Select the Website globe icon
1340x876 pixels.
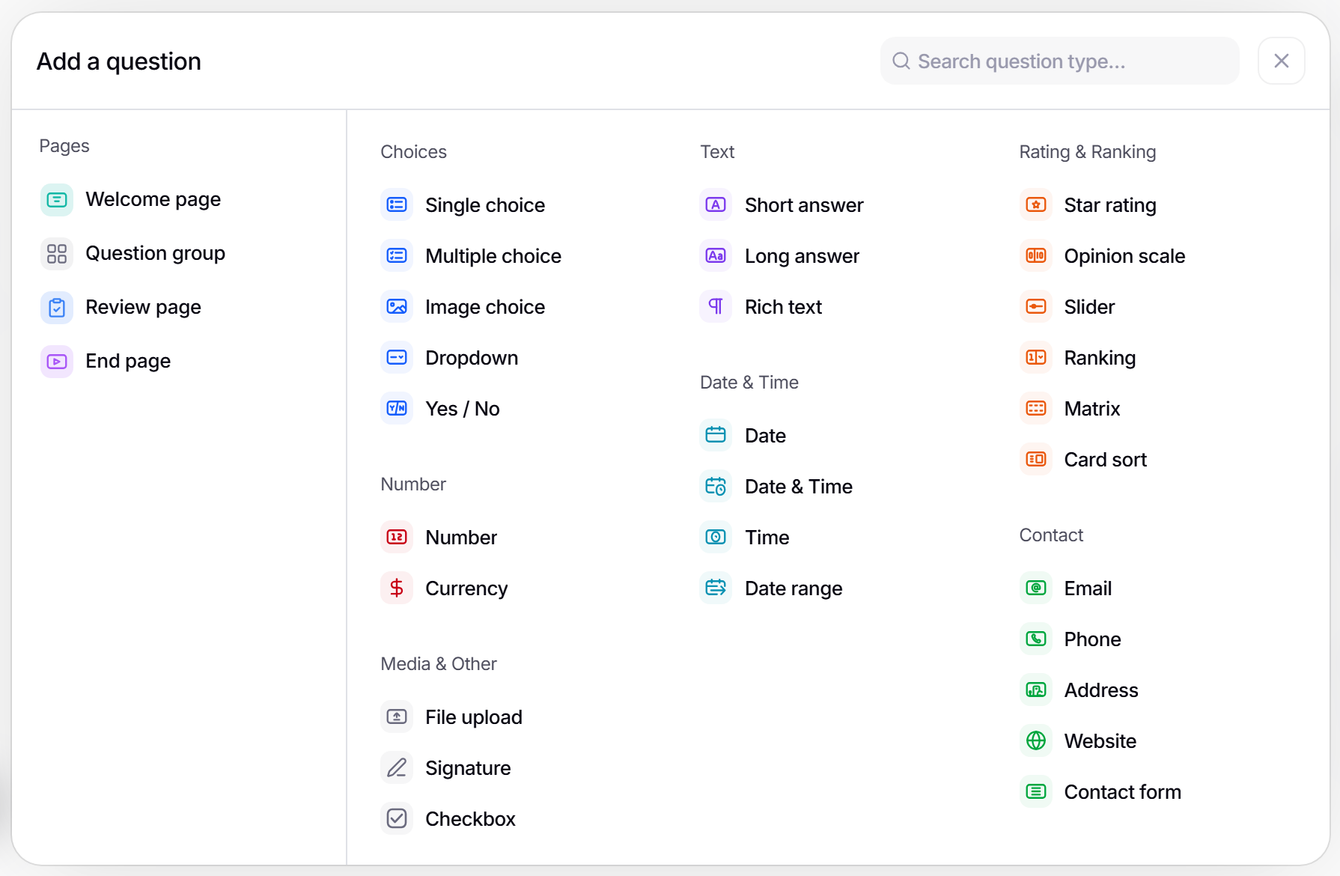coord(1036,741)
